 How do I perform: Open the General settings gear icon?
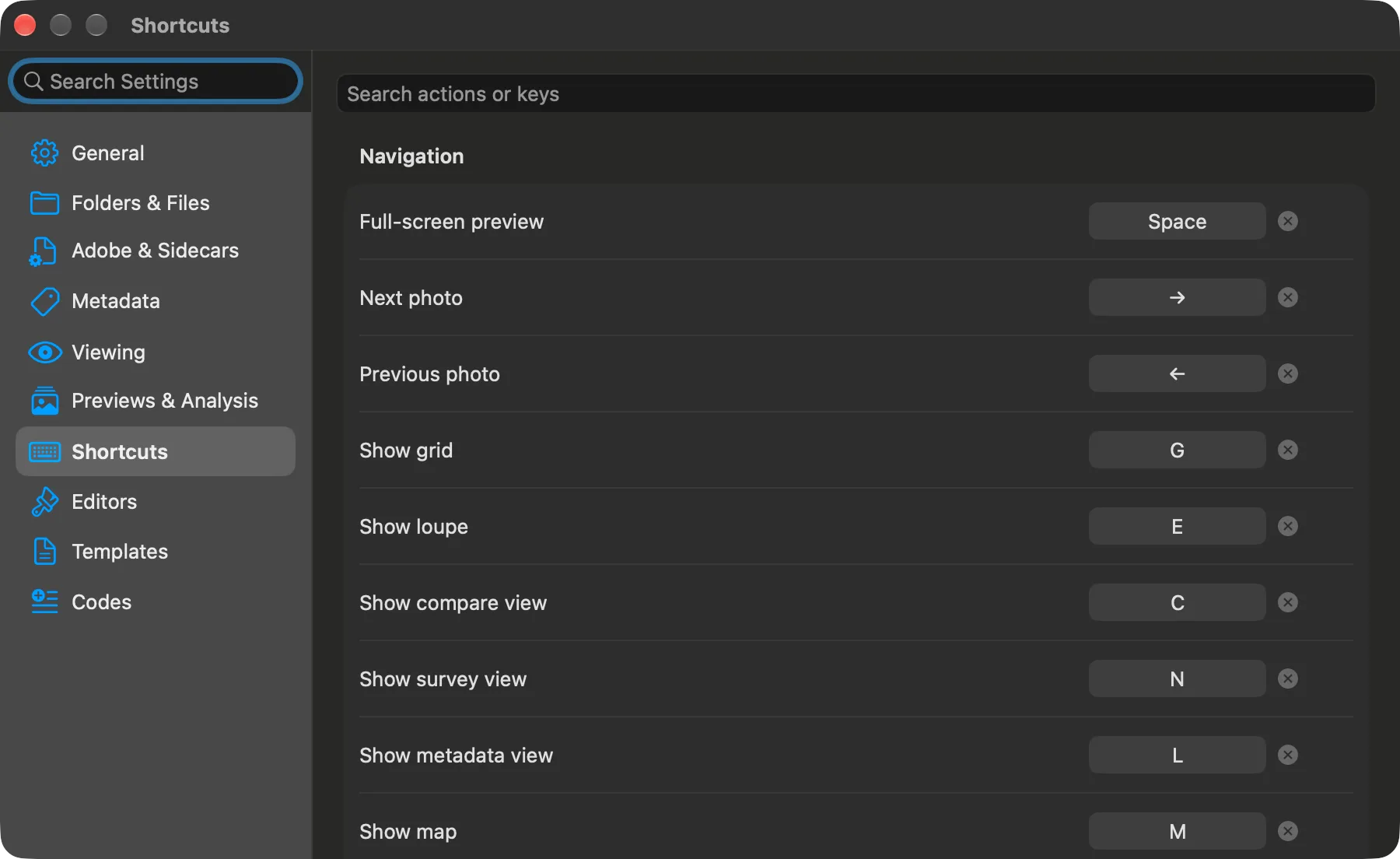[x=44, y=153]
